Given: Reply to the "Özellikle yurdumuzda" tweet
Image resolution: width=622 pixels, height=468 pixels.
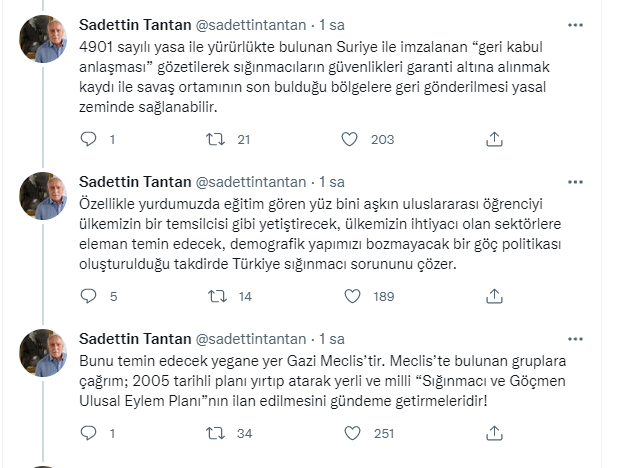Looking at the screenshot, I should [88, 296].
